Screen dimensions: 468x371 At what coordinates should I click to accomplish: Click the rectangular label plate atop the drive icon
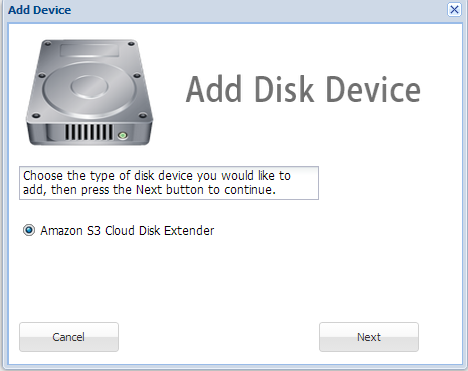click(90, 50)
